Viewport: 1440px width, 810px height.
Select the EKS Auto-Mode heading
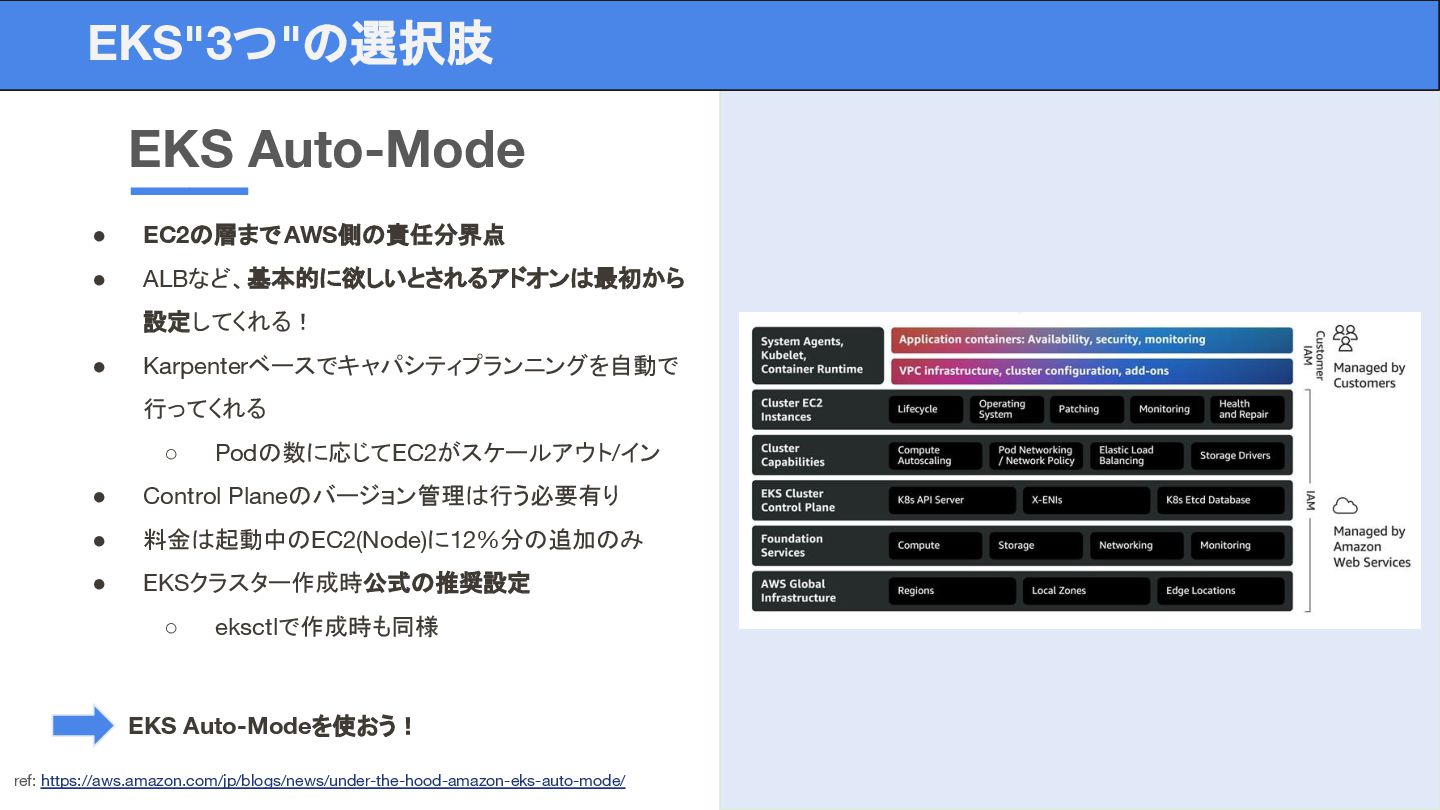click(x=327, y=149)
